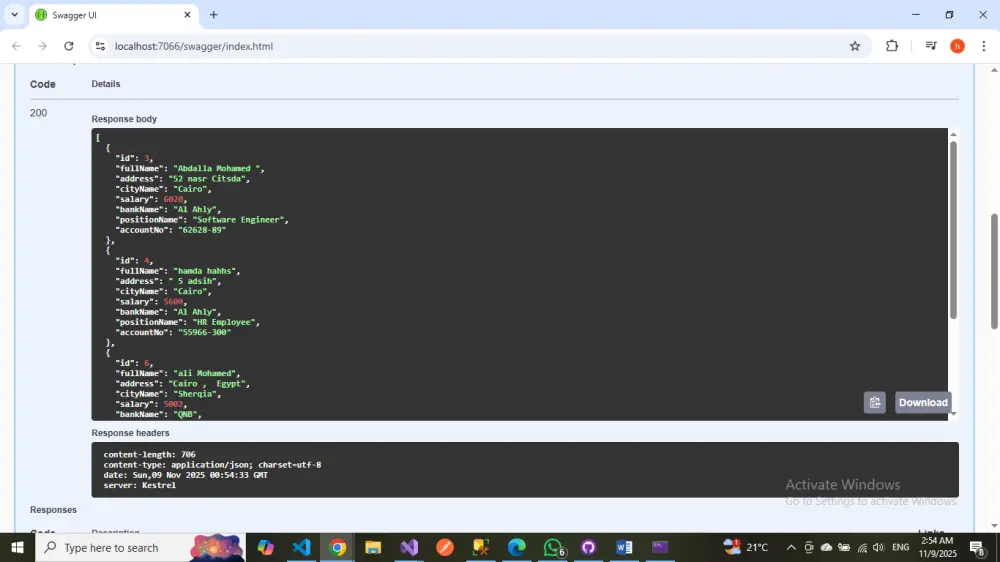Click the Download response button

pyautogui.click(x=923, y=403)
